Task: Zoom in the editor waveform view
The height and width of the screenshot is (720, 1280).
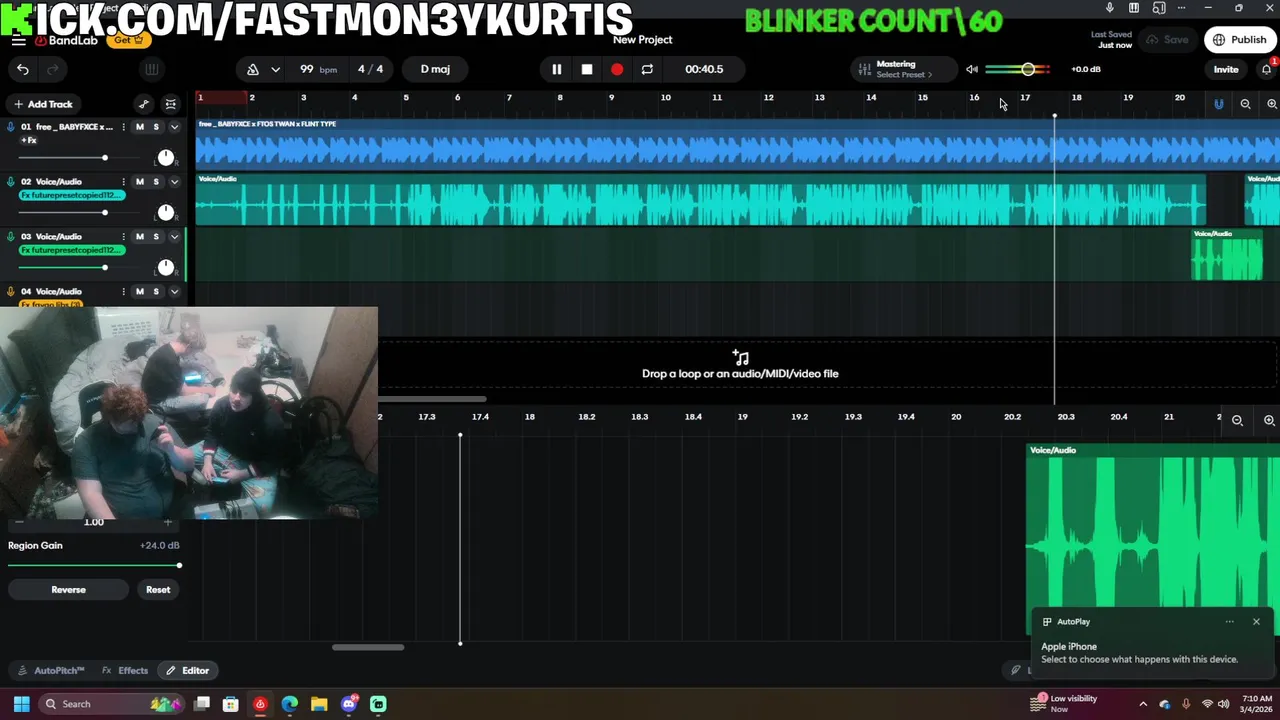Action: point(1269,421)
